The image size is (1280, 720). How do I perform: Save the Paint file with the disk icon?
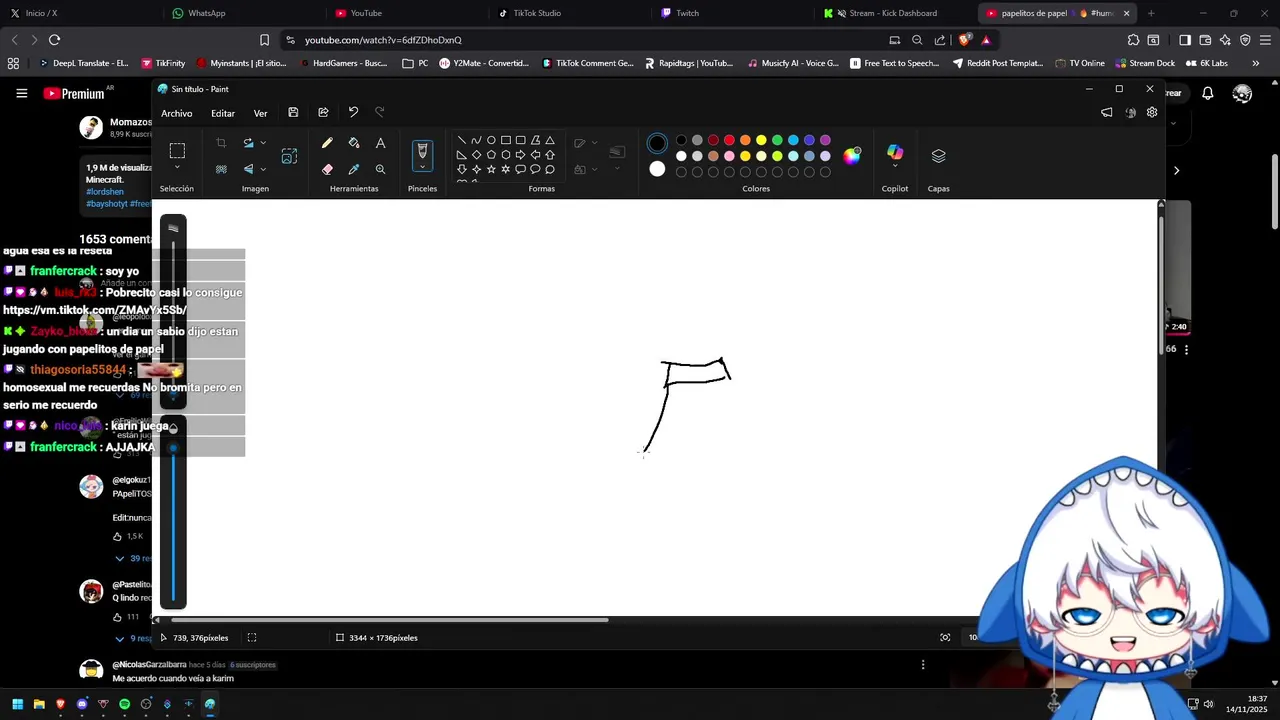click(x=293, y=113)
